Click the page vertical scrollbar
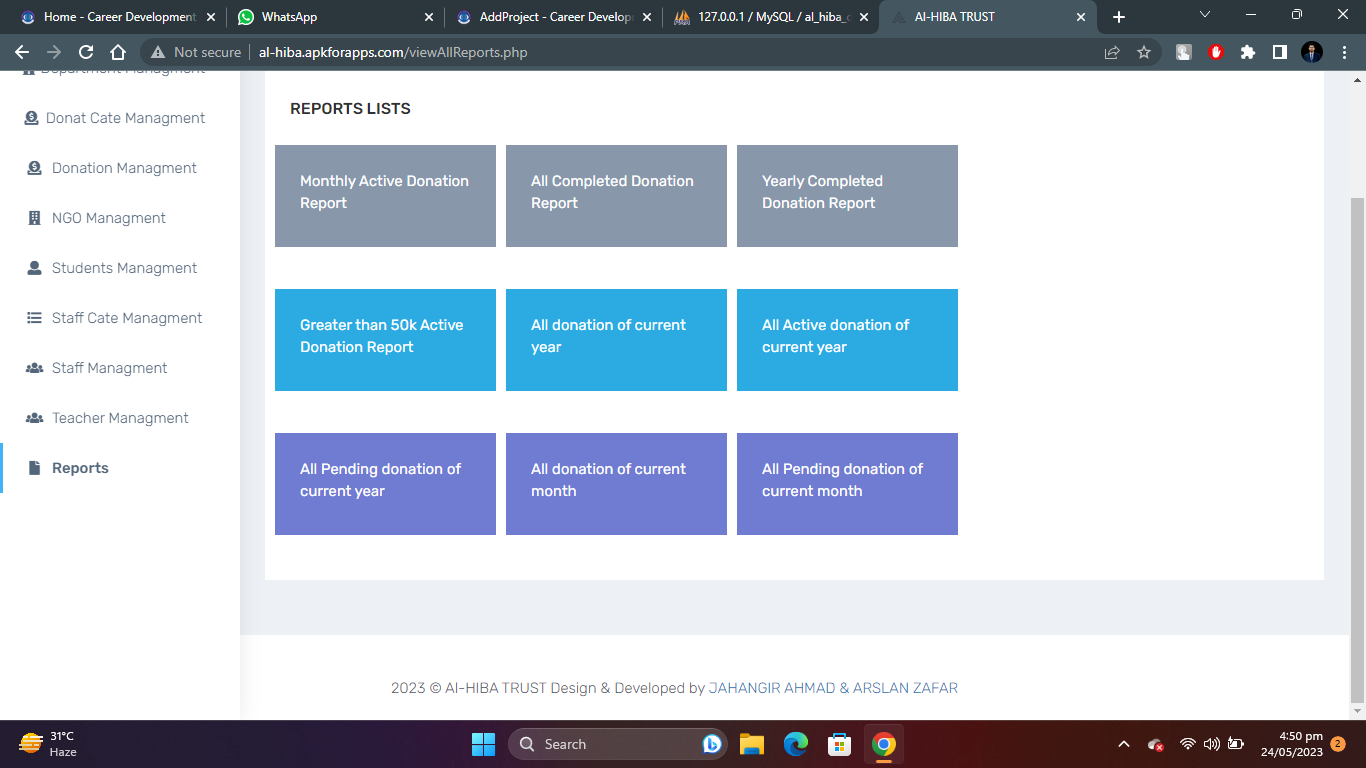The height and width of the screenshot is (768, 1366). pyautogui.click(x=1357, y=450)
